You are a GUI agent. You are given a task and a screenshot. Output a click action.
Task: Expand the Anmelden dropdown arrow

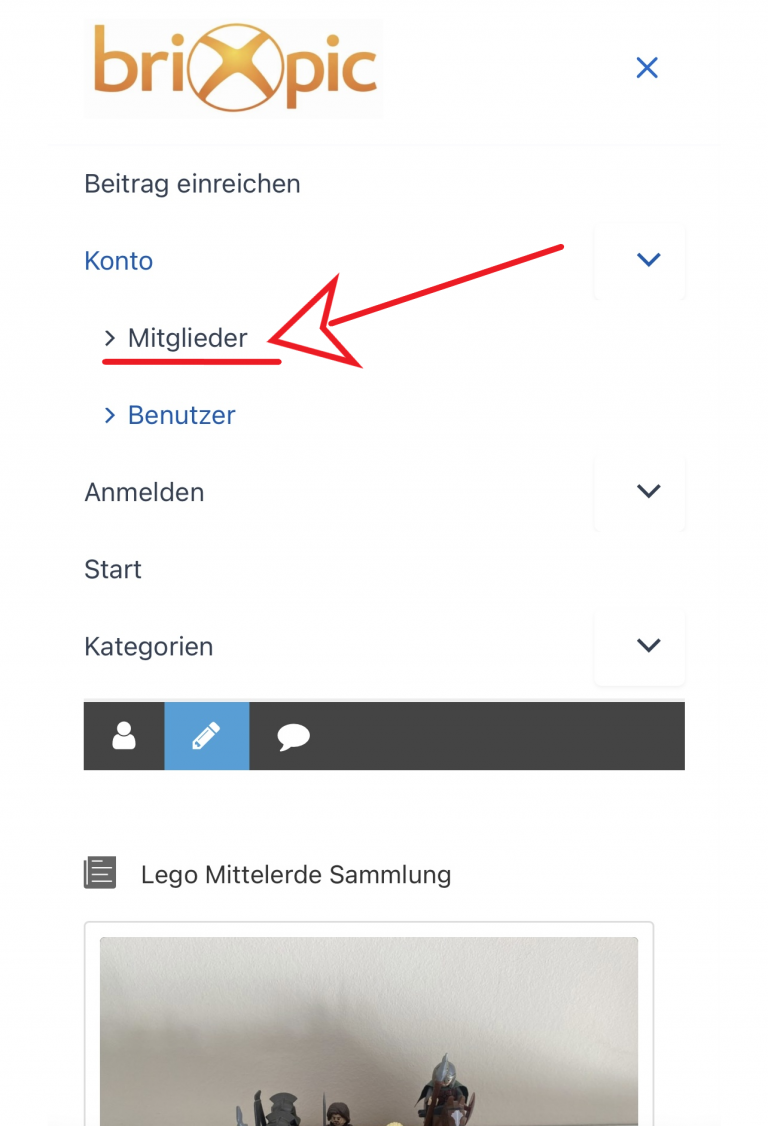pos(648,492)
